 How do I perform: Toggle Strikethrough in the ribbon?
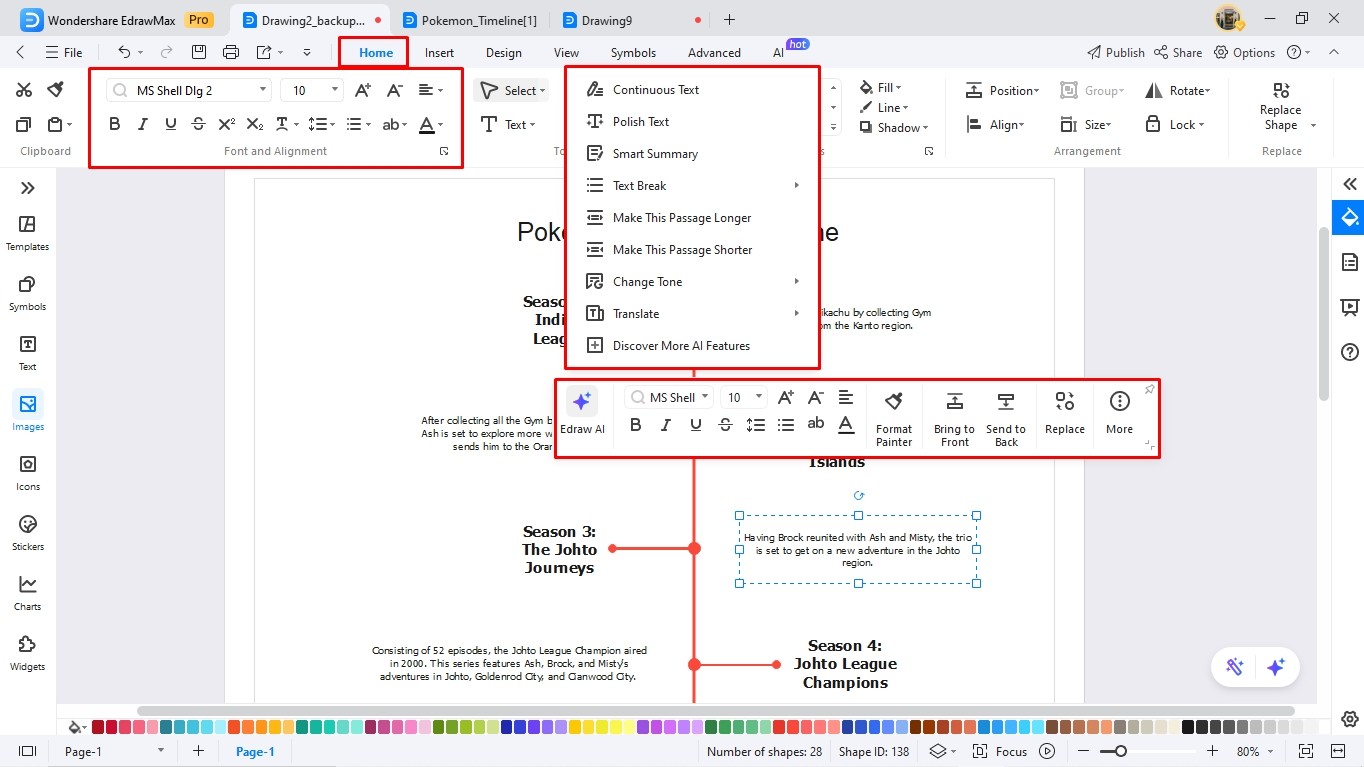(x=199, y=124)
